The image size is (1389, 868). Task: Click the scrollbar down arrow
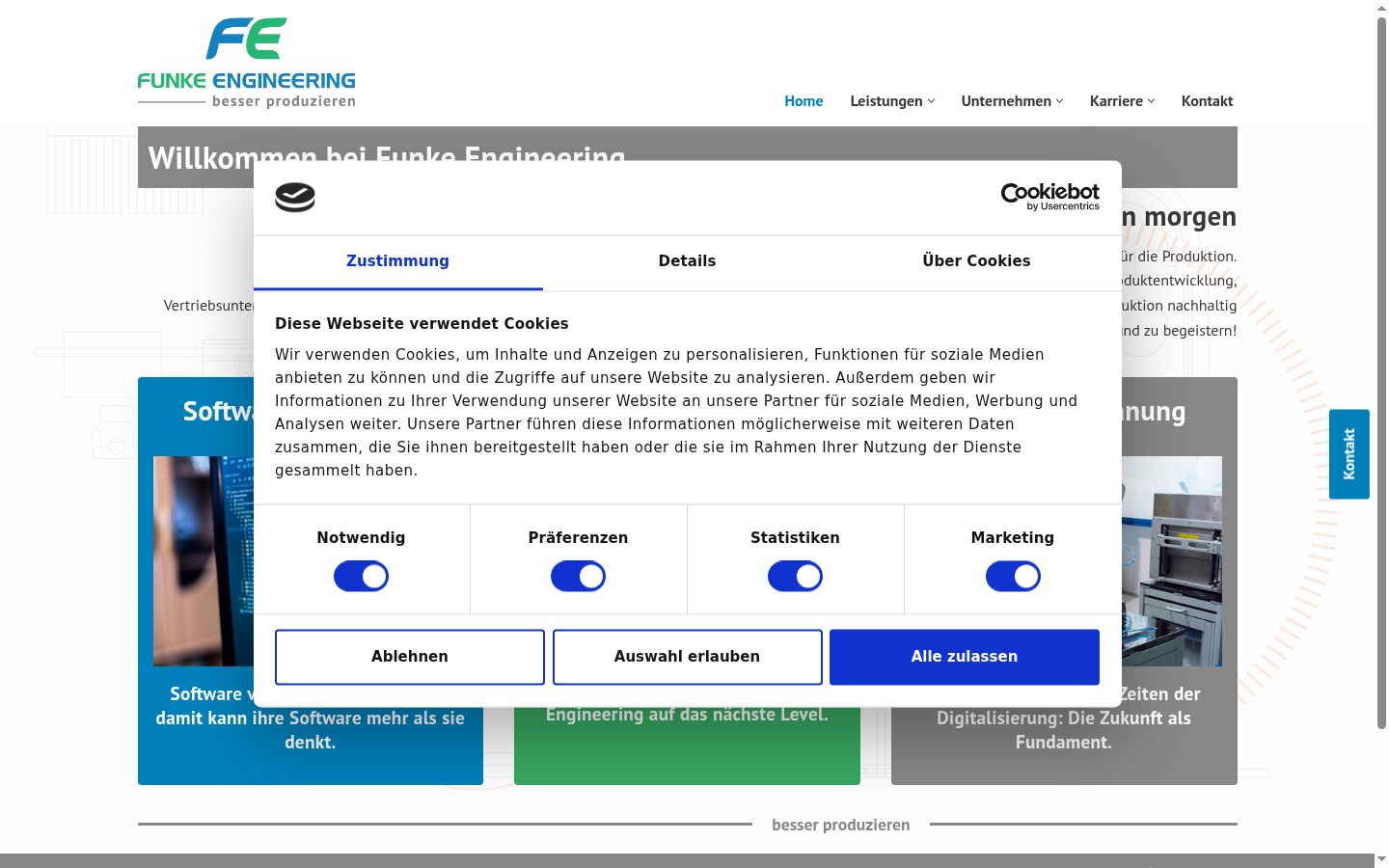click(x=1381, y=858)
